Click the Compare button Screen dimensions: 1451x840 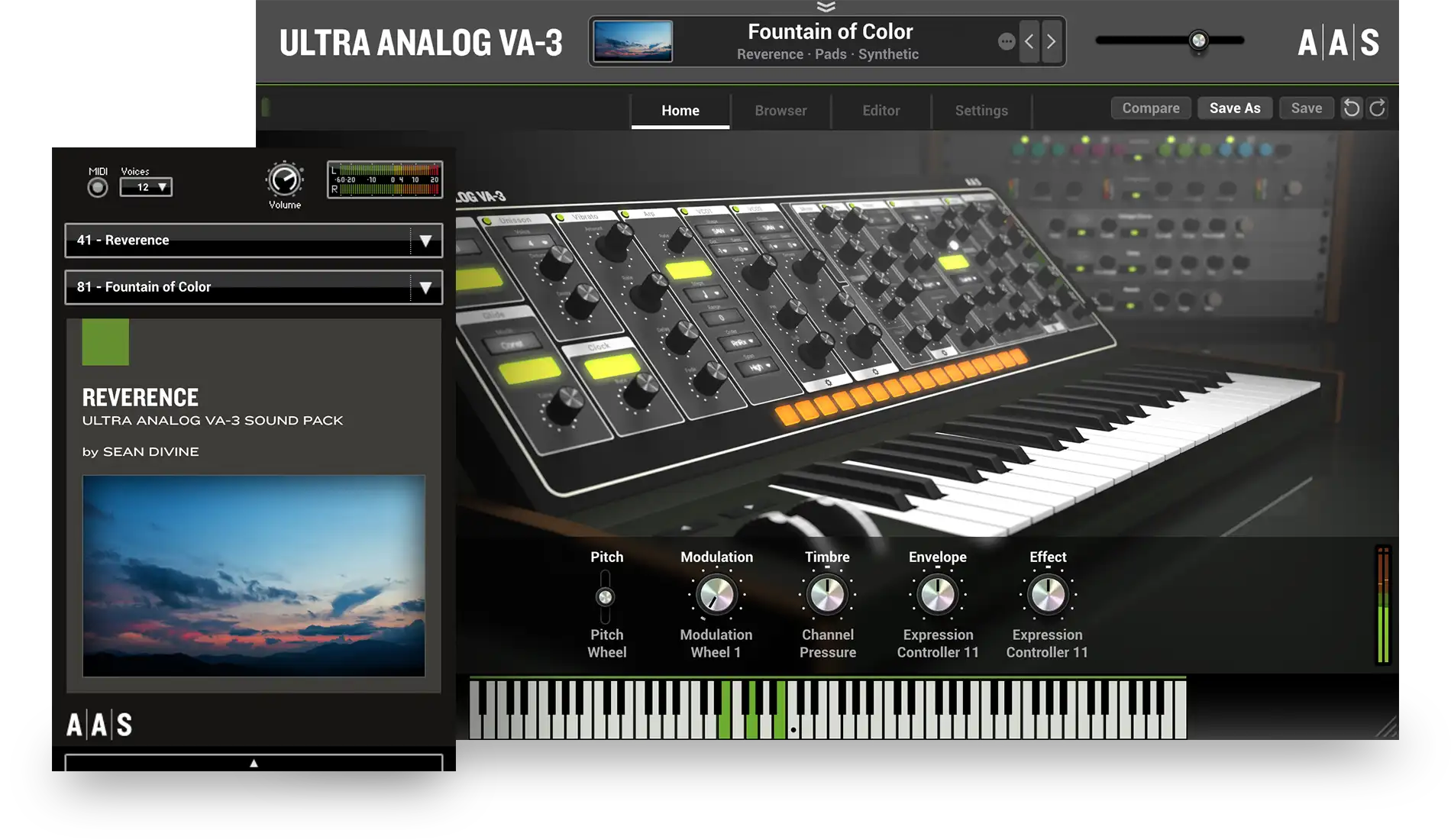tap(1150, 108)
